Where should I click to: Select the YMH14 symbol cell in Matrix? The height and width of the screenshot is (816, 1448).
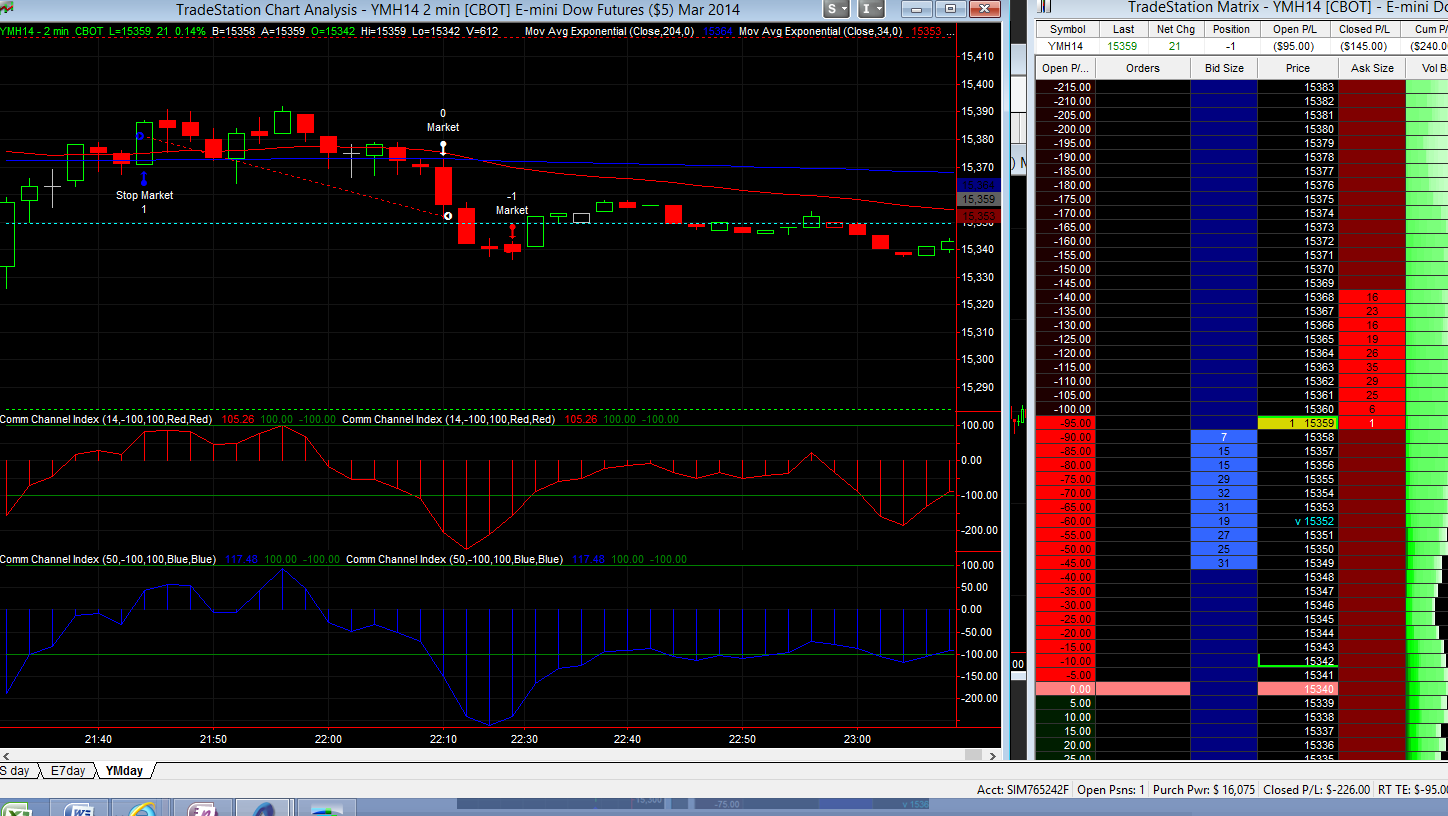(1067, 46)
